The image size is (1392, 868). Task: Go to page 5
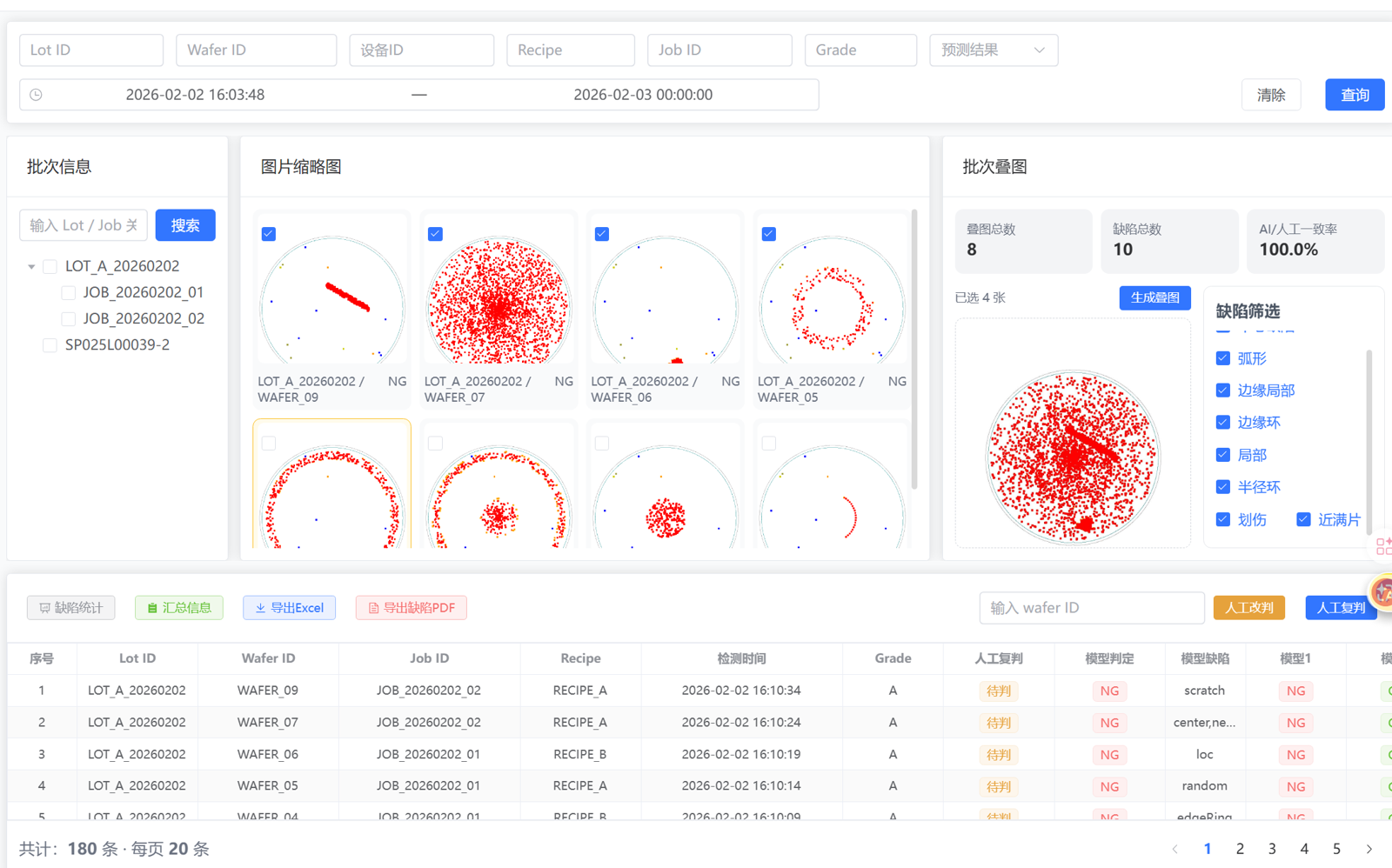(1336, 849)
